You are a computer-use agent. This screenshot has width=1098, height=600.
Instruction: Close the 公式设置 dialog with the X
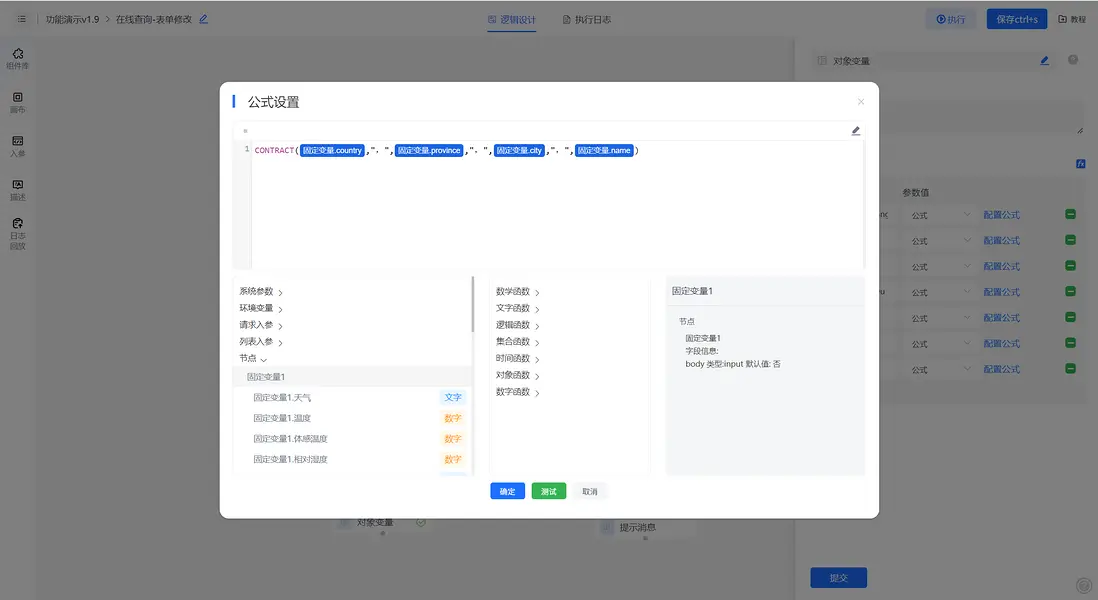tap(861, 102)
